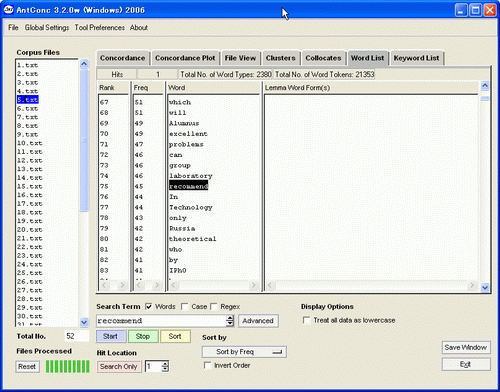Viewport: 500px width, 392px height.
Task: Open the Sort by Freq dropdown
Action: (x=244, y=352)
